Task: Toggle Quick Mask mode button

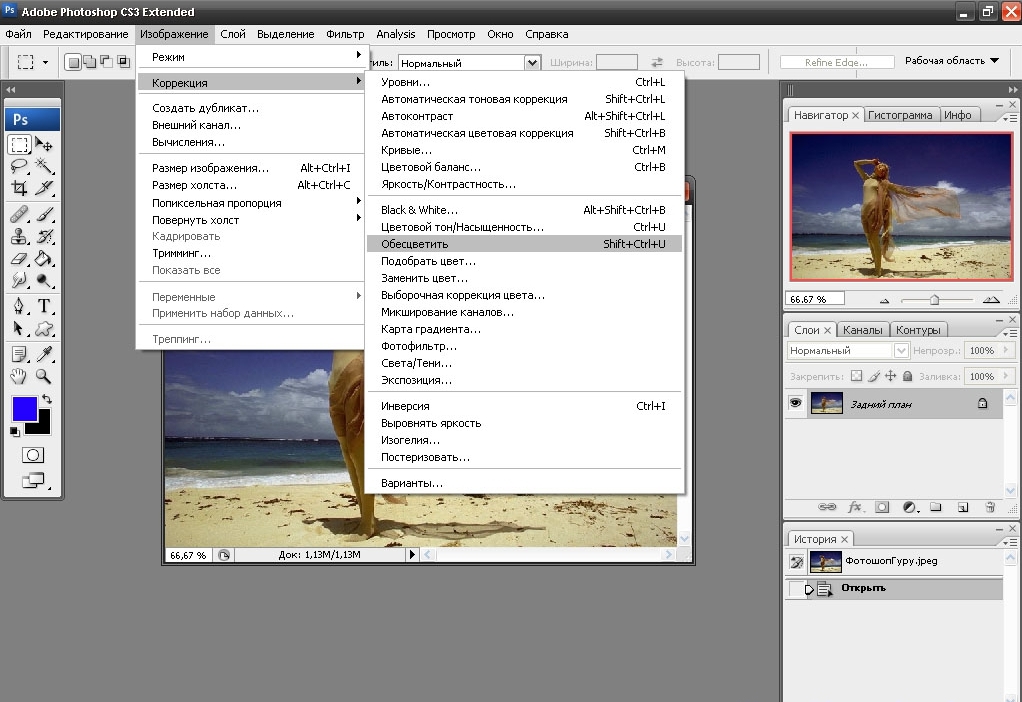Action: click(33, 455)
